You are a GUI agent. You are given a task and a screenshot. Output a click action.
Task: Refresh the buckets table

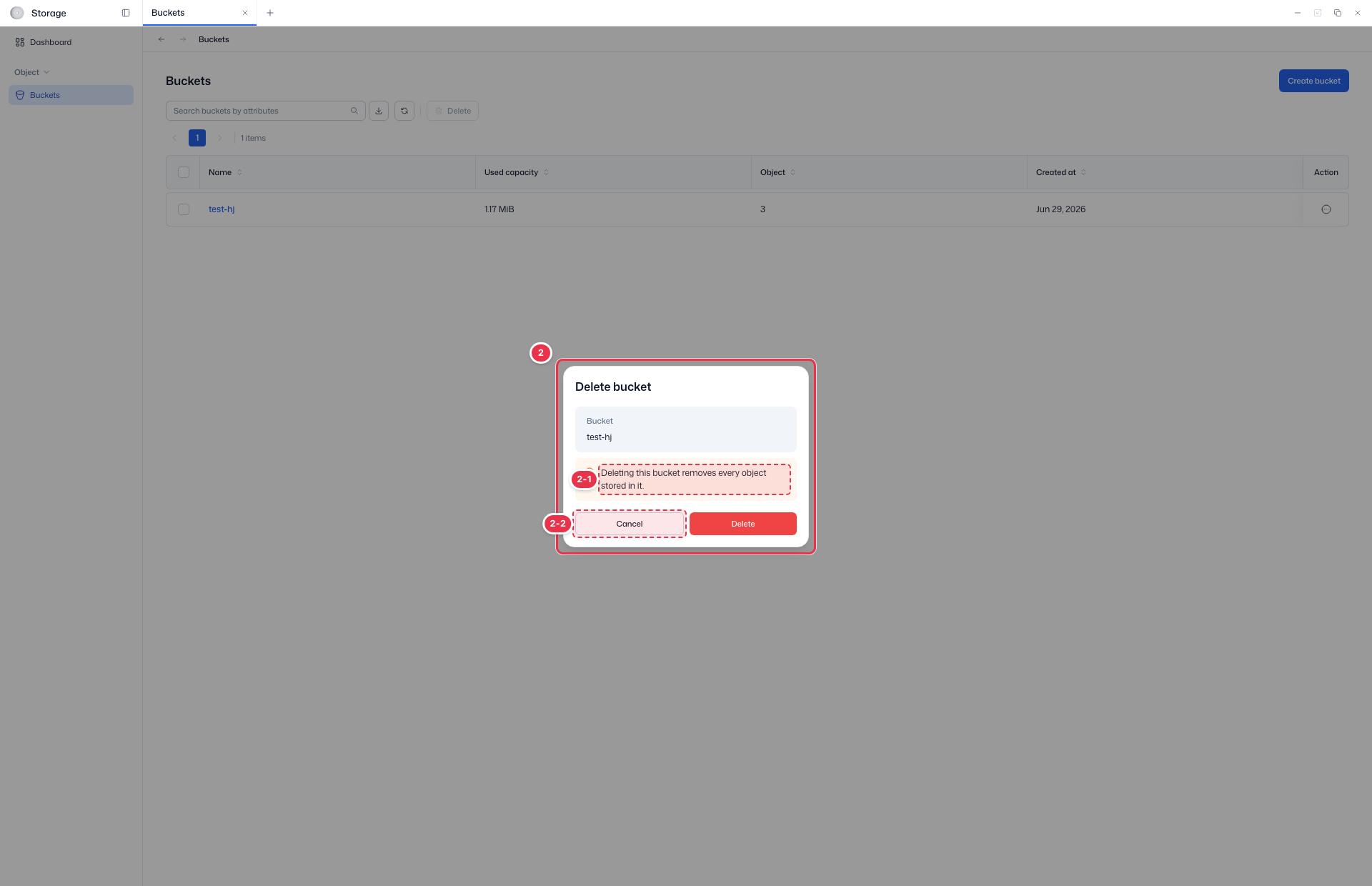404,111
